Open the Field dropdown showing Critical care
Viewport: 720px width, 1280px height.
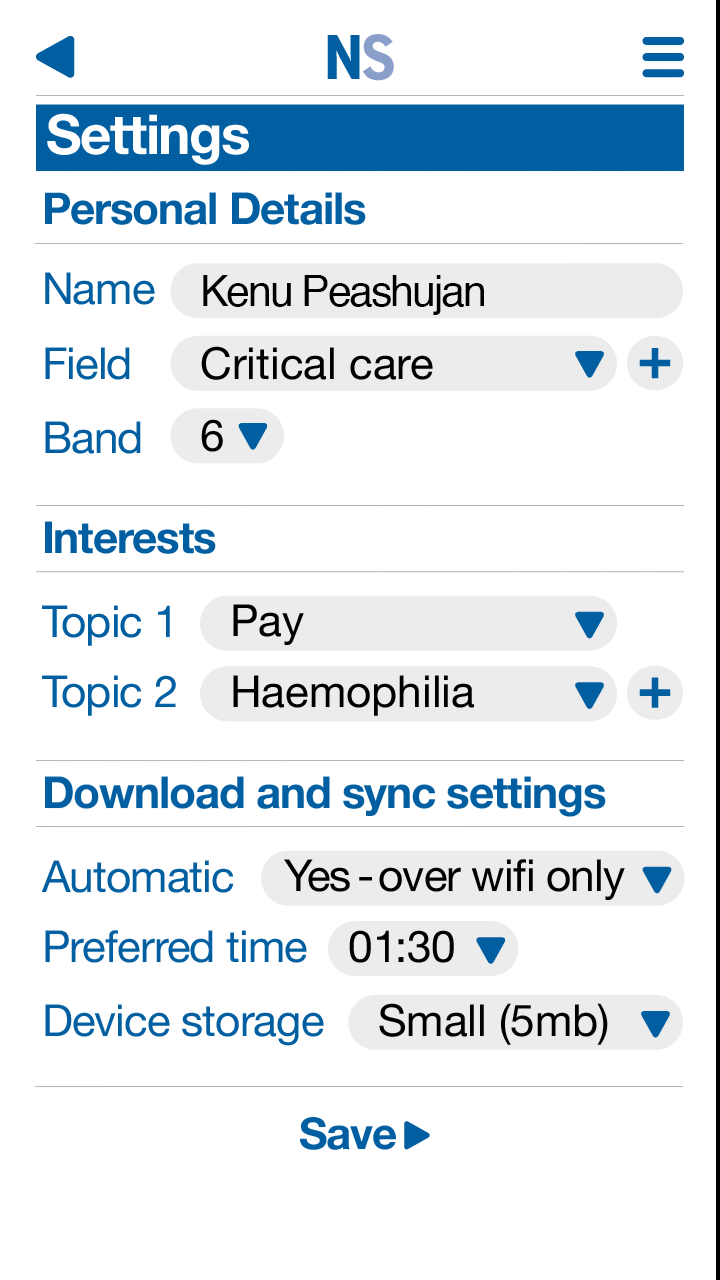click(393, 364)
